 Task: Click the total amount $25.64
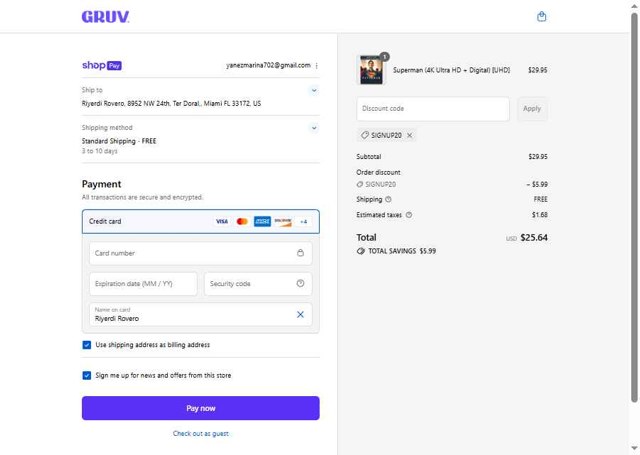[x=534, y=237]
